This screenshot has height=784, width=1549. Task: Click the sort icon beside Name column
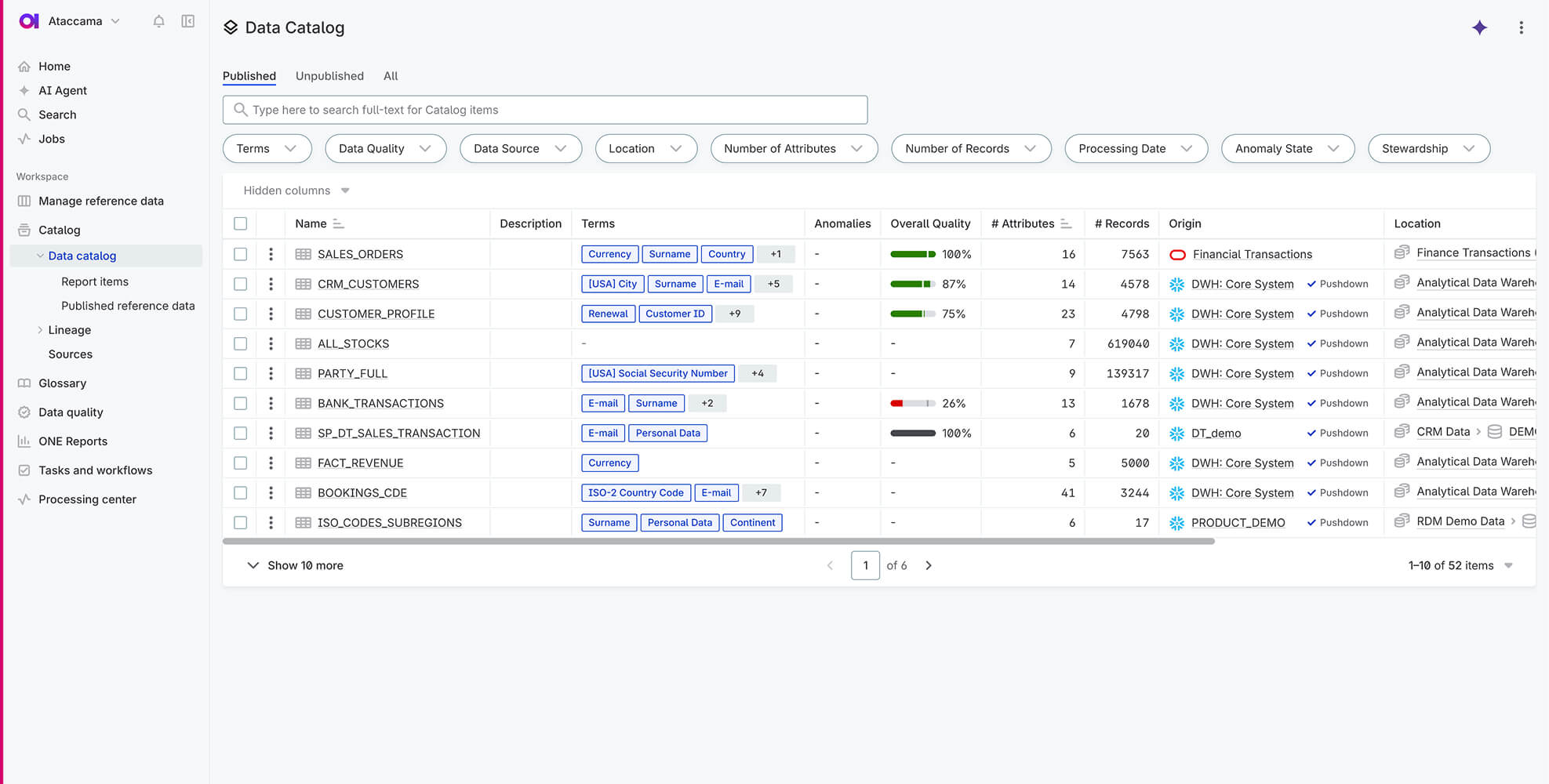click(338, 223)
